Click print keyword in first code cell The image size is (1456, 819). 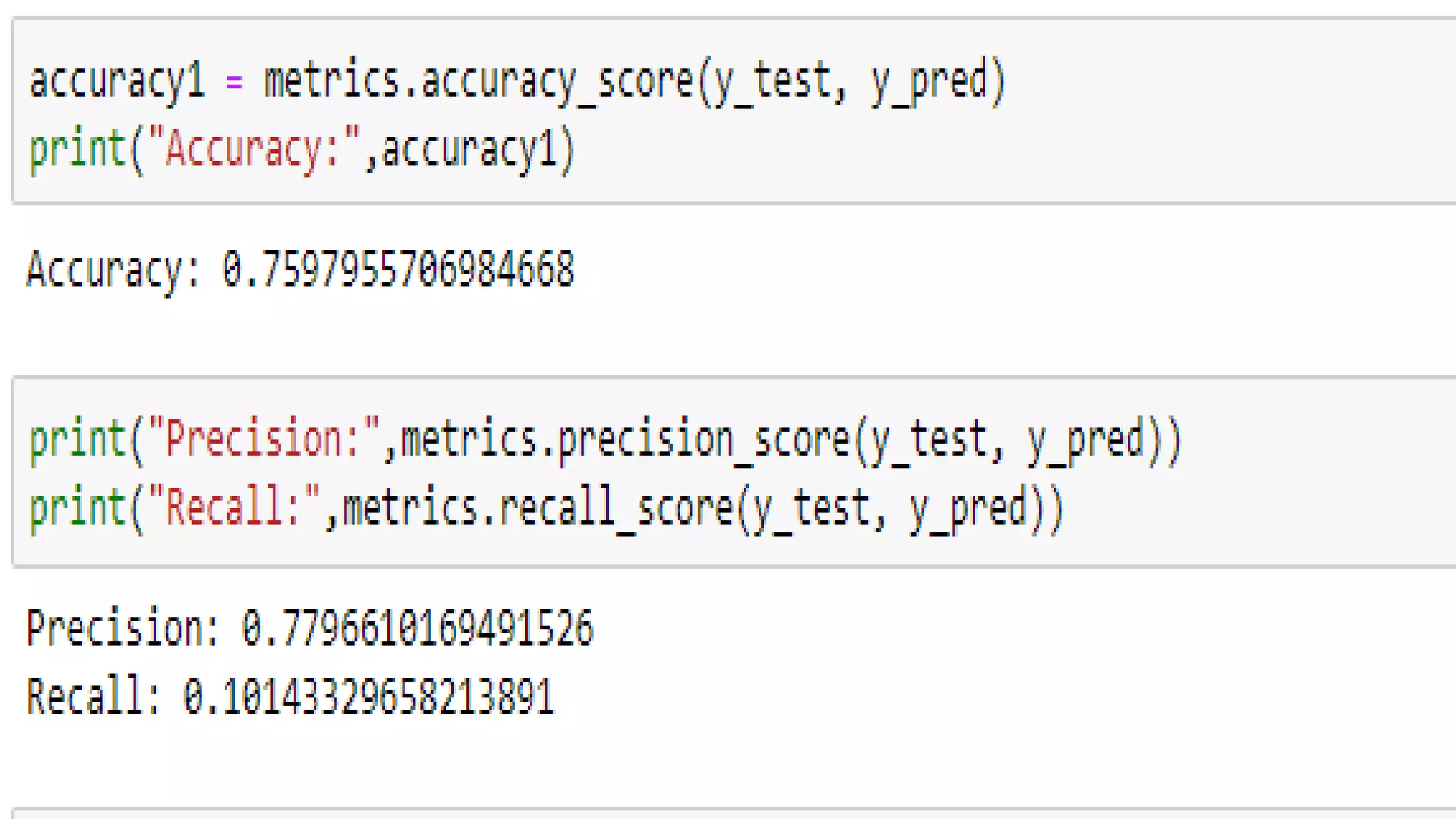point(77,151)
